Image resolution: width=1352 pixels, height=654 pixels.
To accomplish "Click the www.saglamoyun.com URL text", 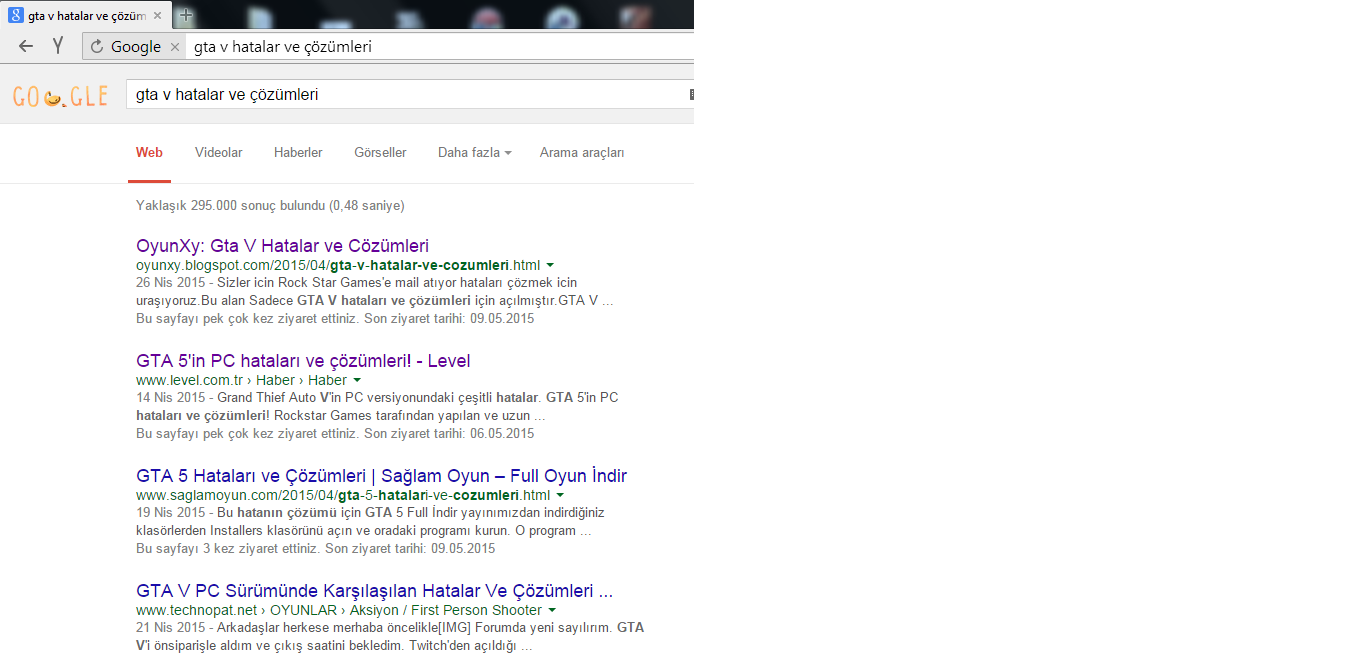I will [x=343, y=495].
